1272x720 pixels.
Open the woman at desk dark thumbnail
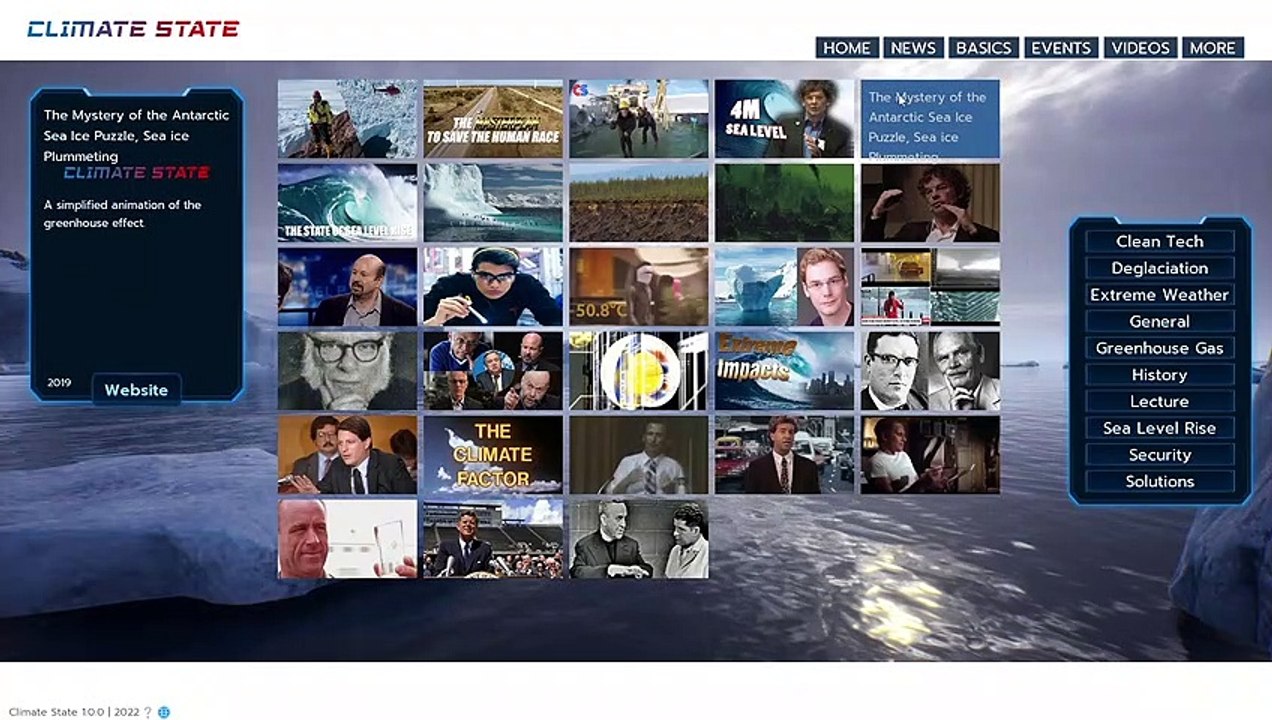pyautogui.click(x=930, y=455)
